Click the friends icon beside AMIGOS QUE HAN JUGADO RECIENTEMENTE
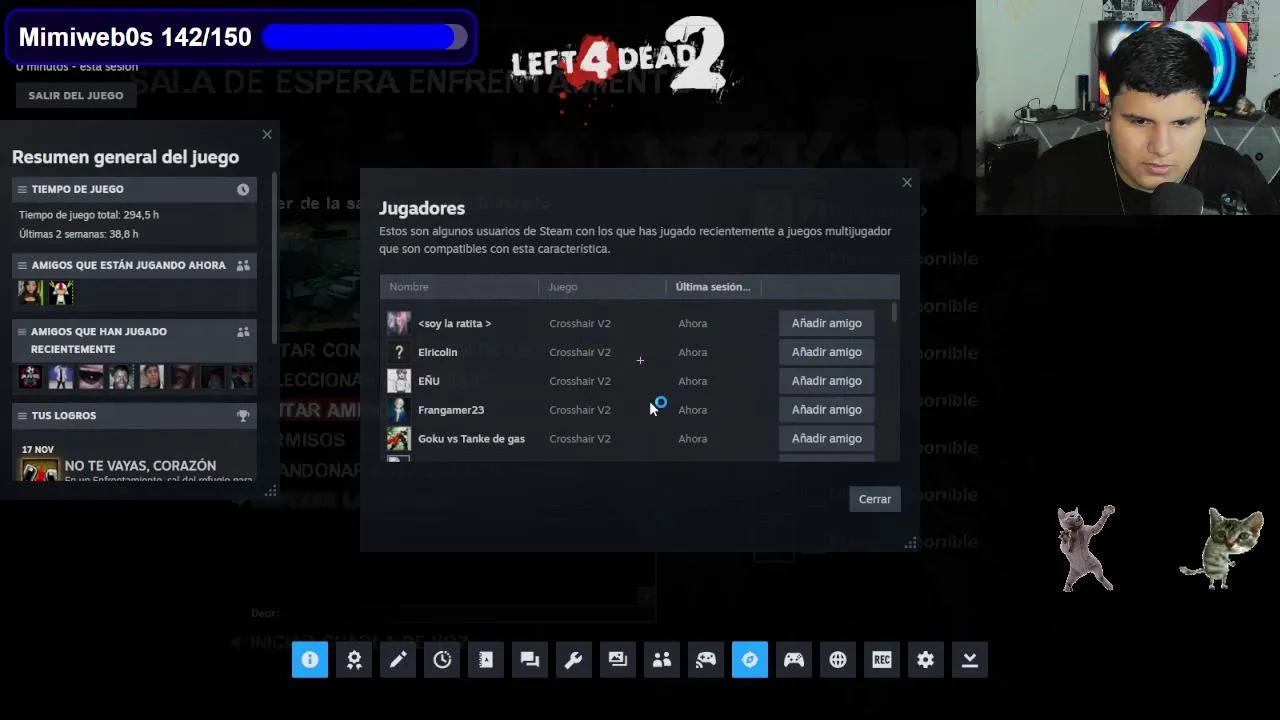 coord(243,332)
